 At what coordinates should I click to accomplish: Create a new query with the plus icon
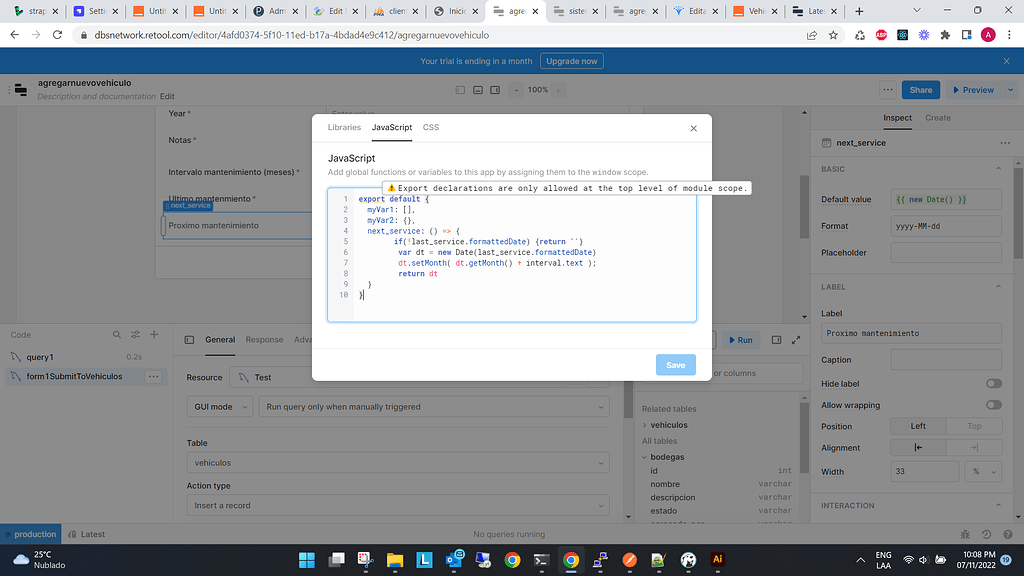coord(153,335)
